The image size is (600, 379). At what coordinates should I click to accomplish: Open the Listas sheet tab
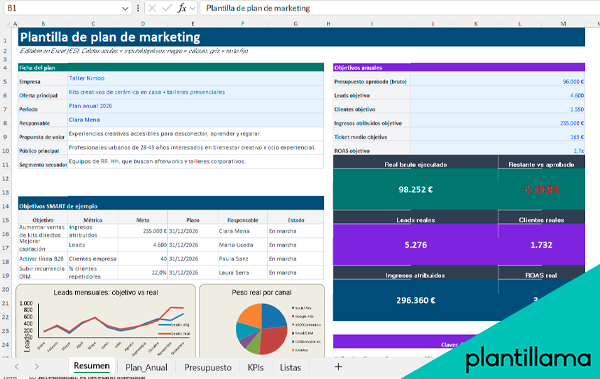pos(290,367)
